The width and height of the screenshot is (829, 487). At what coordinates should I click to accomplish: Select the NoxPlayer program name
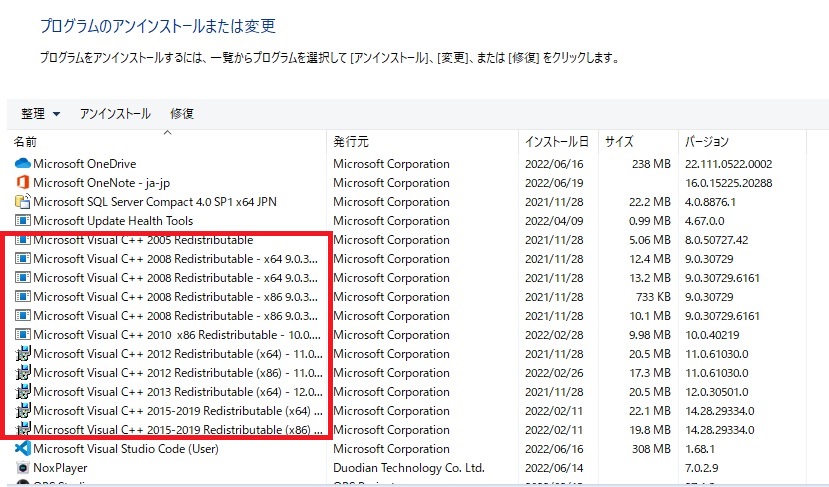(x=60, y=467)
